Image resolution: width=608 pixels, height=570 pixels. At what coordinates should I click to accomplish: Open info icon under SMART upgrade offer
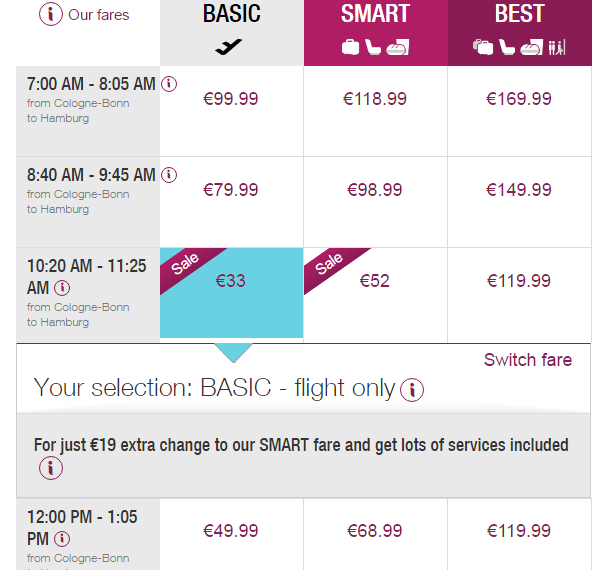pyautogui.click(x=50, y=468)
